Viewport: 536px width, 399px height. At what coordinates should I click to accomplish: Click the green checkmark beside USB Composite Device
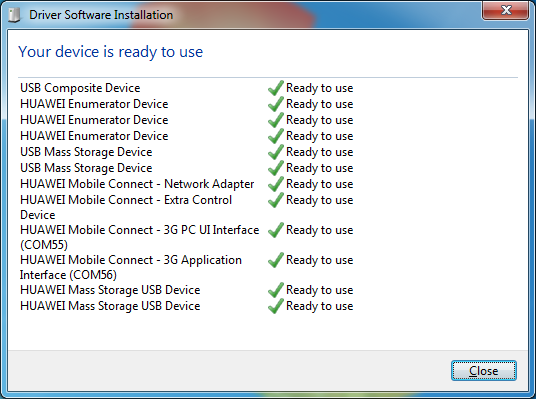tap(276, 88)
